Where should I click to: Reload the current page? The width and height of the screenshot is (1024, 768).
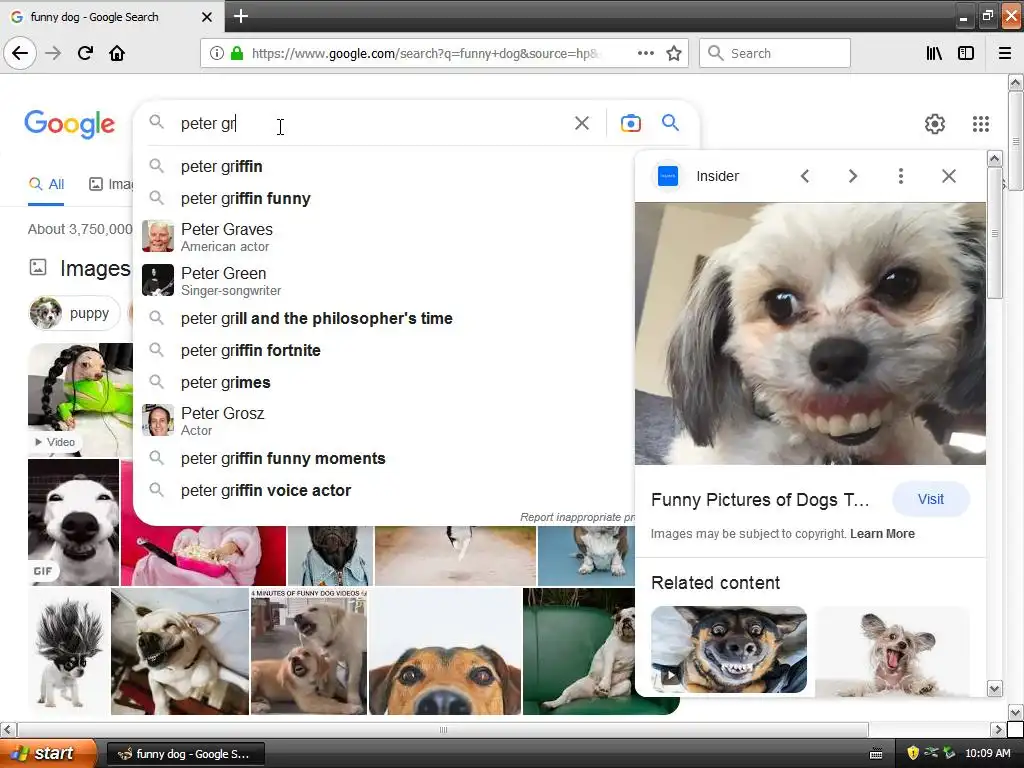pos(85,53)
